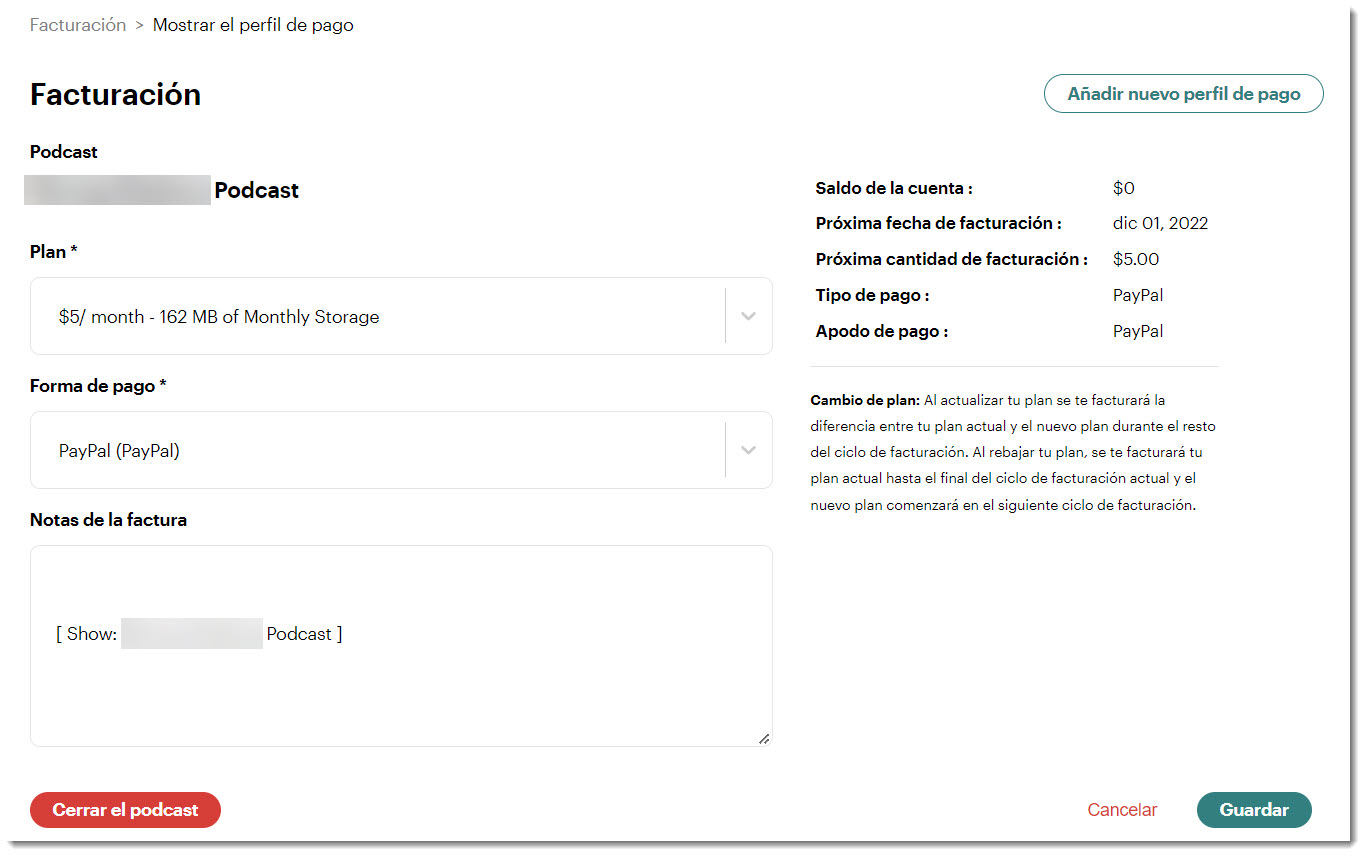Click 'Próxima cantidad de facturación' label
1365x856 pixels.
click(952, 259)
